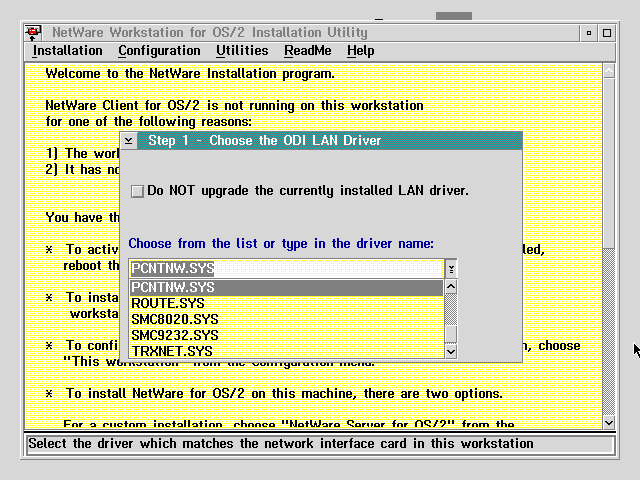Toggle the driver list dropdown arrow
Image resolution: width=640 pixels, height=480 pixels.
[x=451, y=269]
